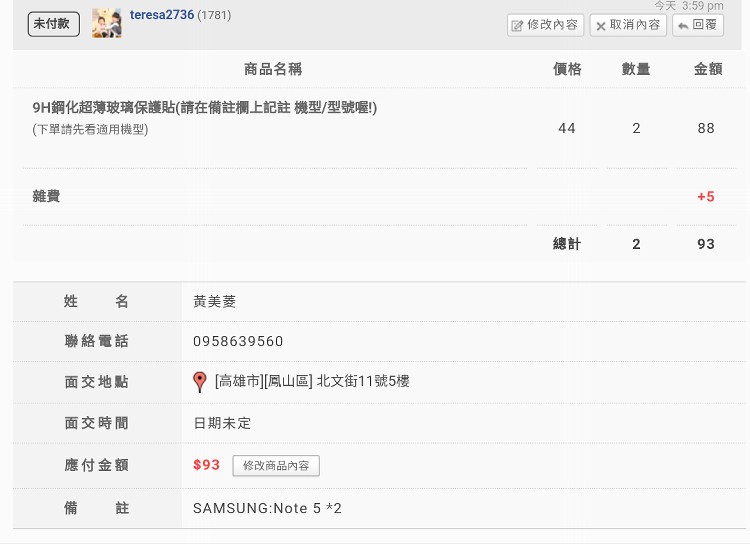Click the 金額 column header
This screenshot has height=545, width=750.
coord(707,69)
